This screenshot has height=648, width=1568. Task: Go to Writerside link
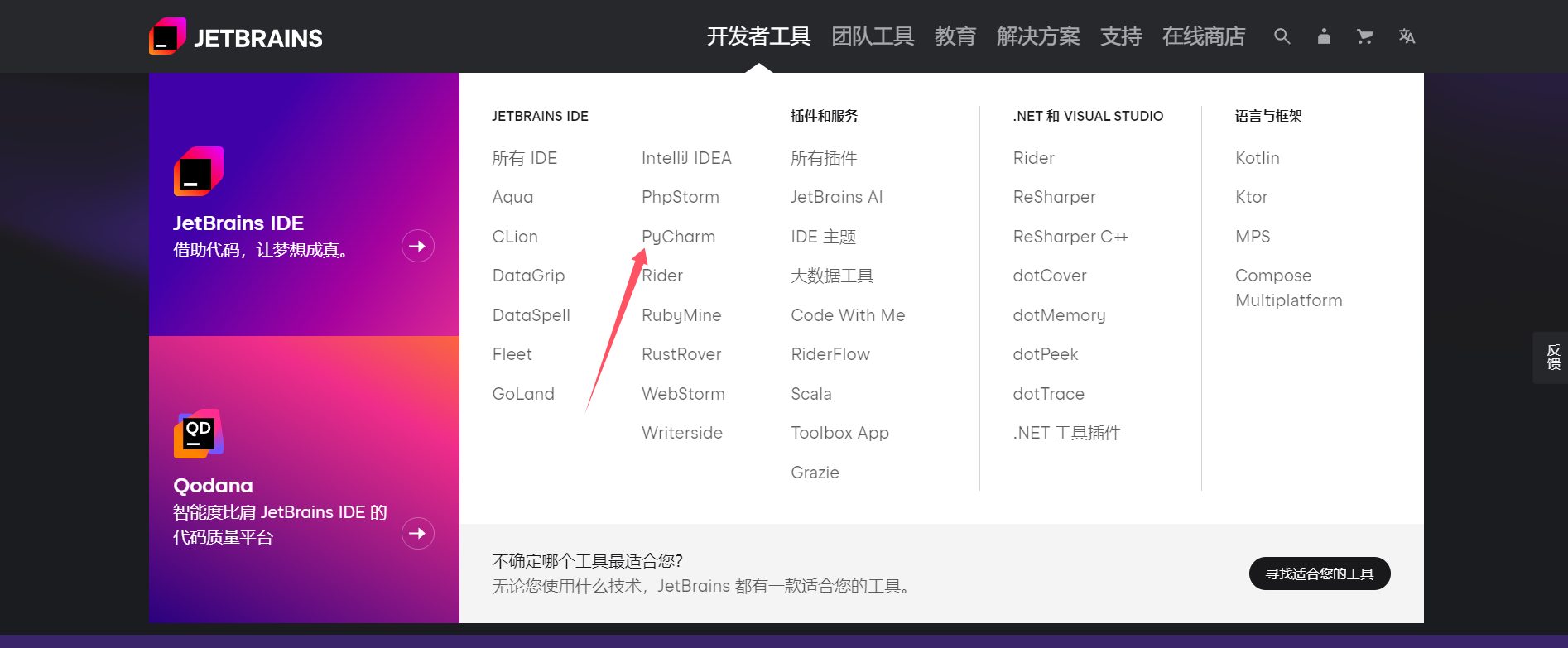(x=682, y=433)
